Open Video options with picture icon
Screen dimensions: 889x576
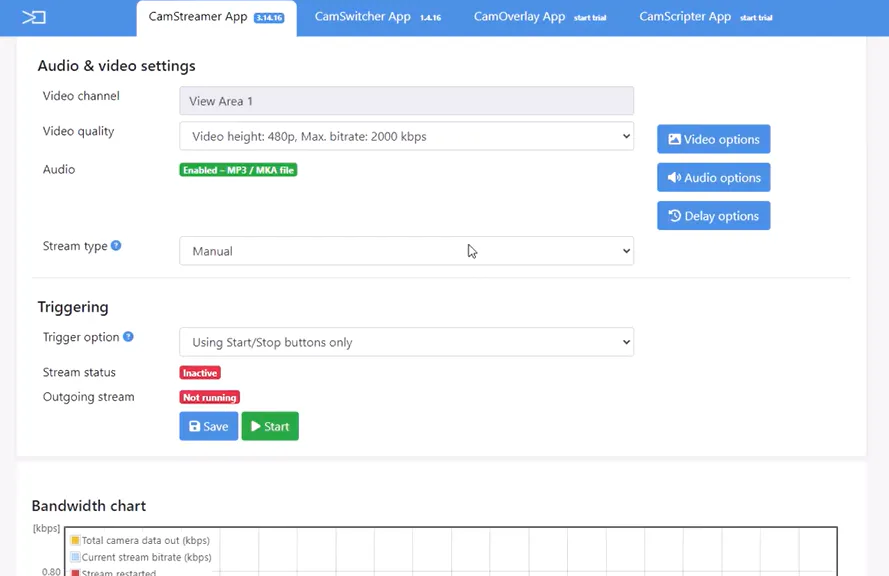point(713,139)
